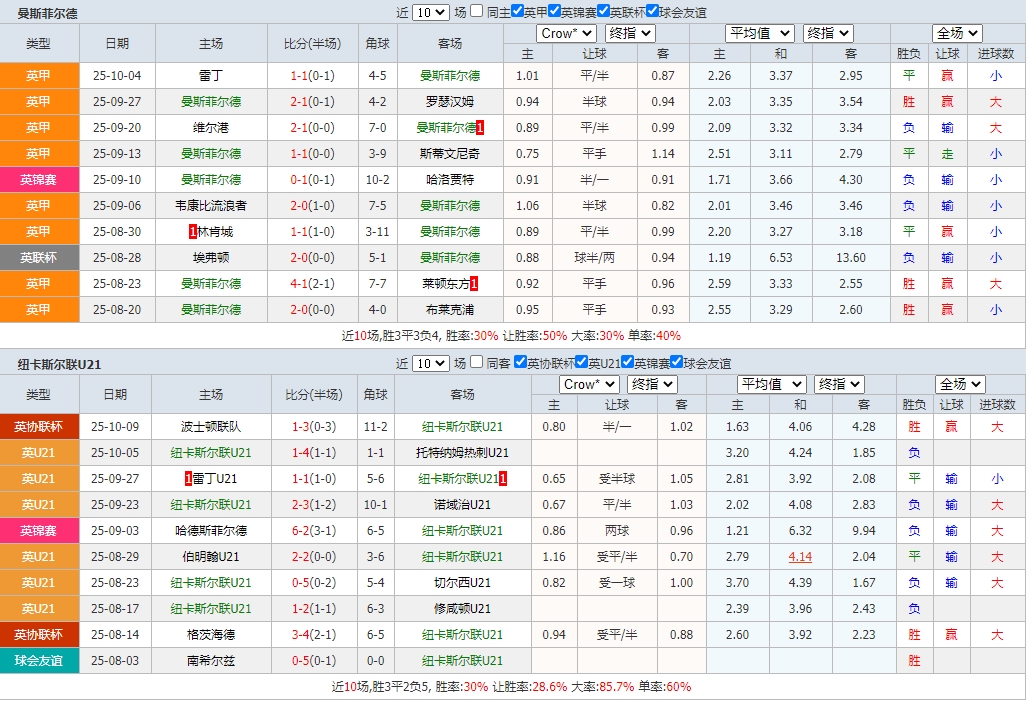Open match count dropdown in Newcastle U21 table

pyautogui.click(x=430, y=363)
